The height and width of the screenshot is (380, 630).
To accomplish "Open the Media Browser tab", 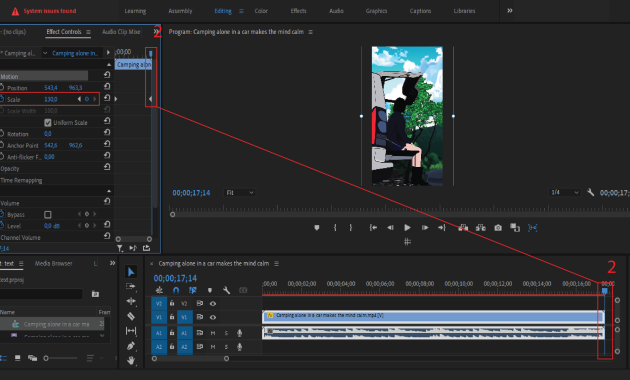I will tap(53, 264).
